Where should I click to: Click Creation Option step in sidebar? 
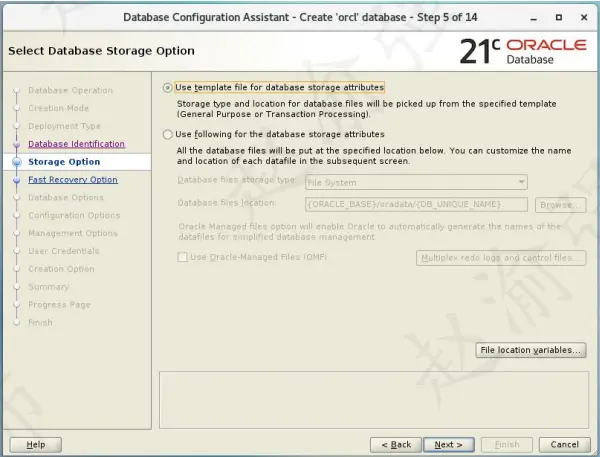coord(61,269)
